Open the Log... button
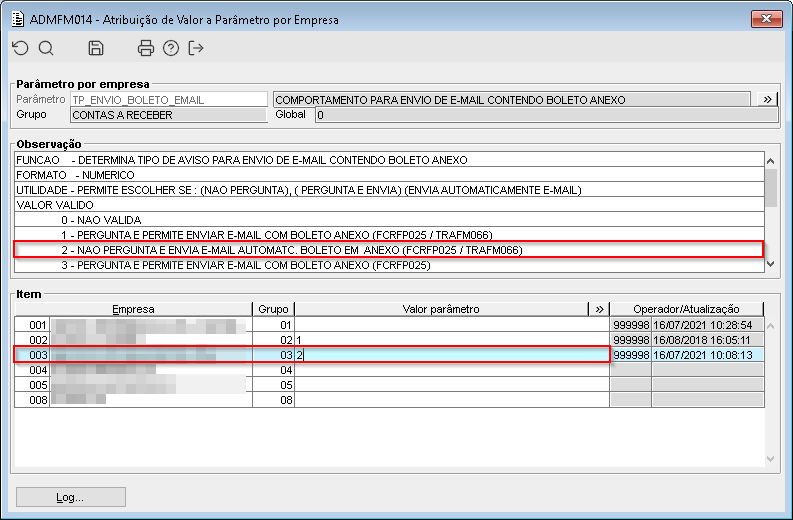 (71, 497)
